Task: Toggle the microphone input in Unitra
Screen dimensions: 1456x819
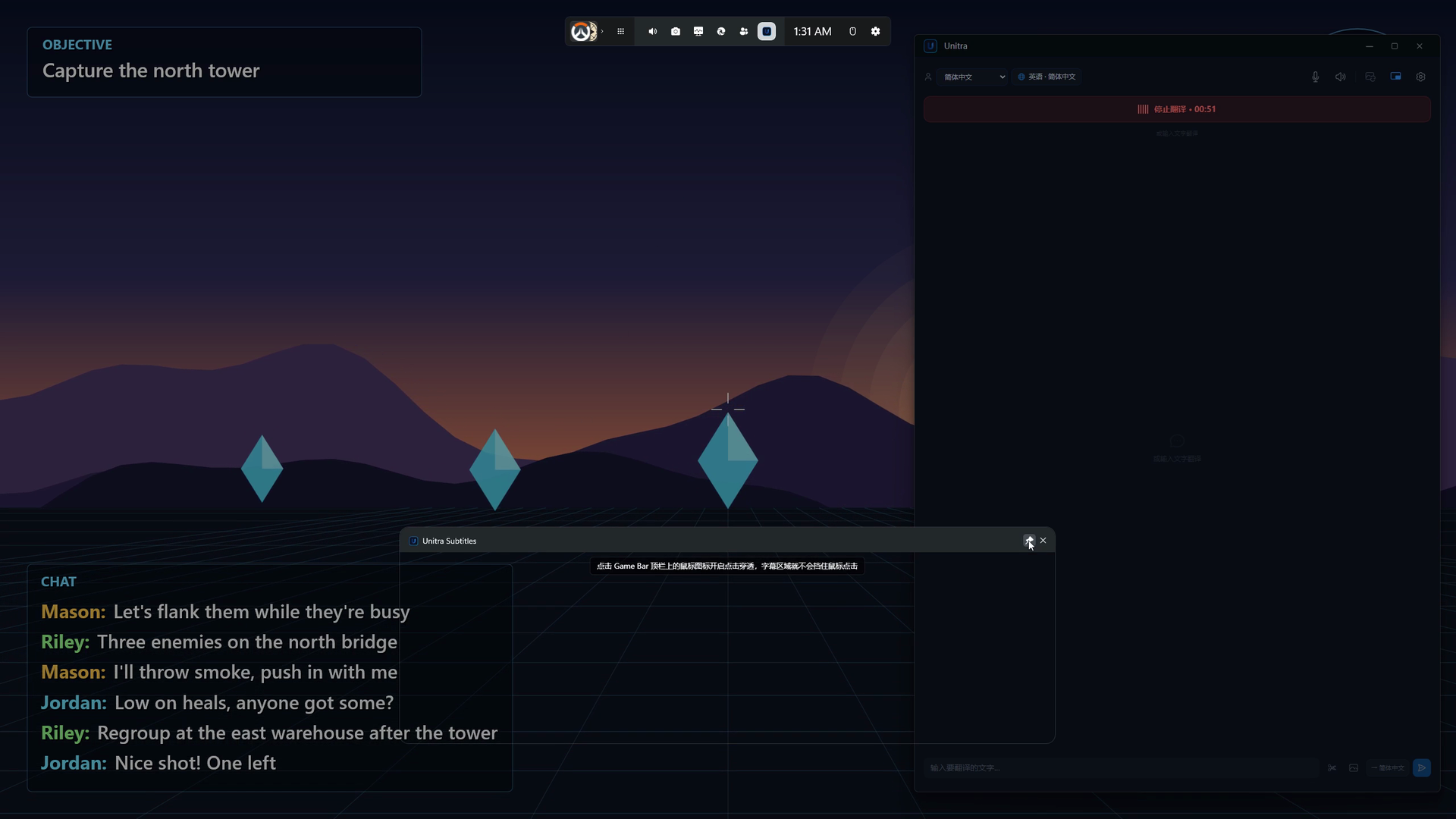Action: (1316, 77)
